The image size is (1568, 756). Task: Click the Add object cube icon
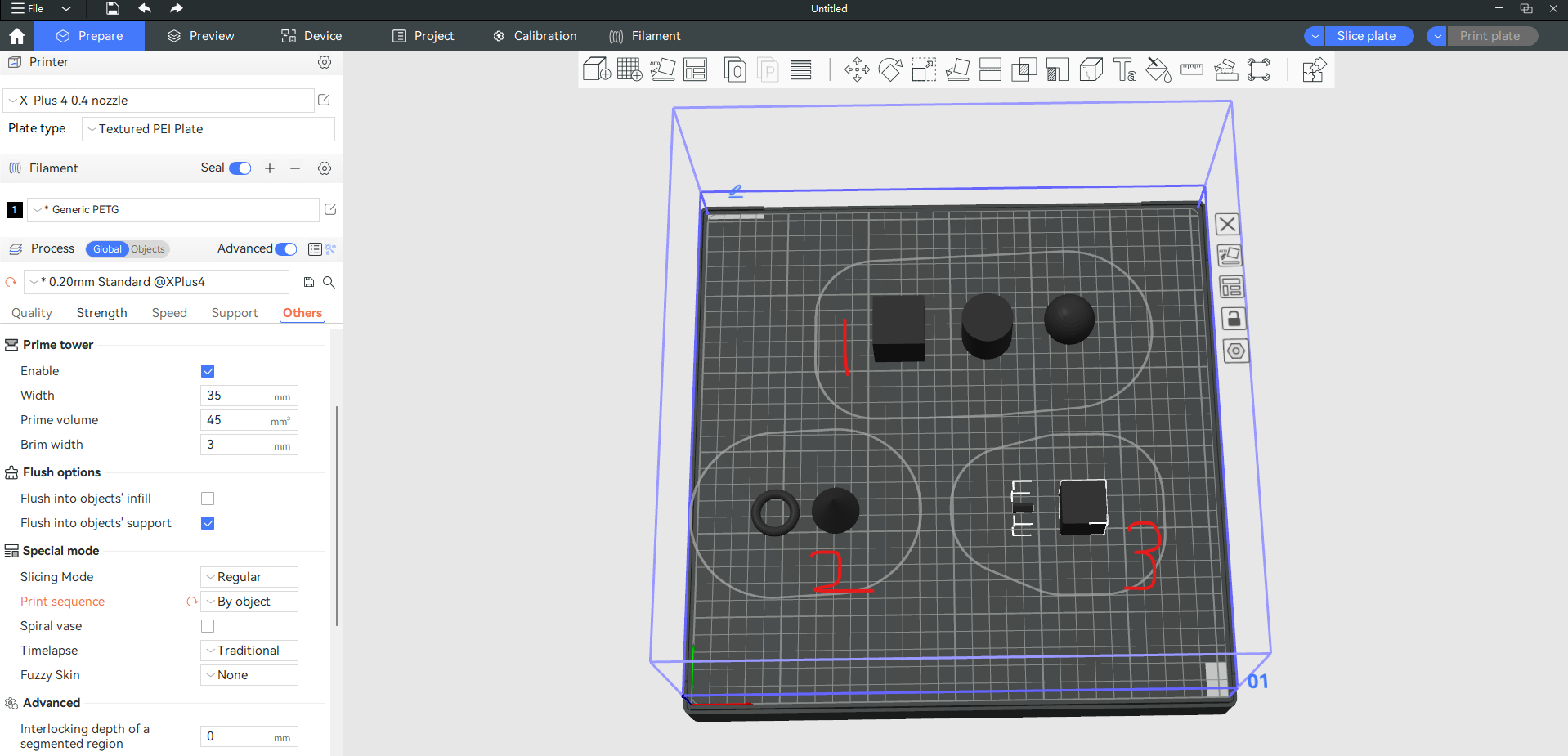596,69
